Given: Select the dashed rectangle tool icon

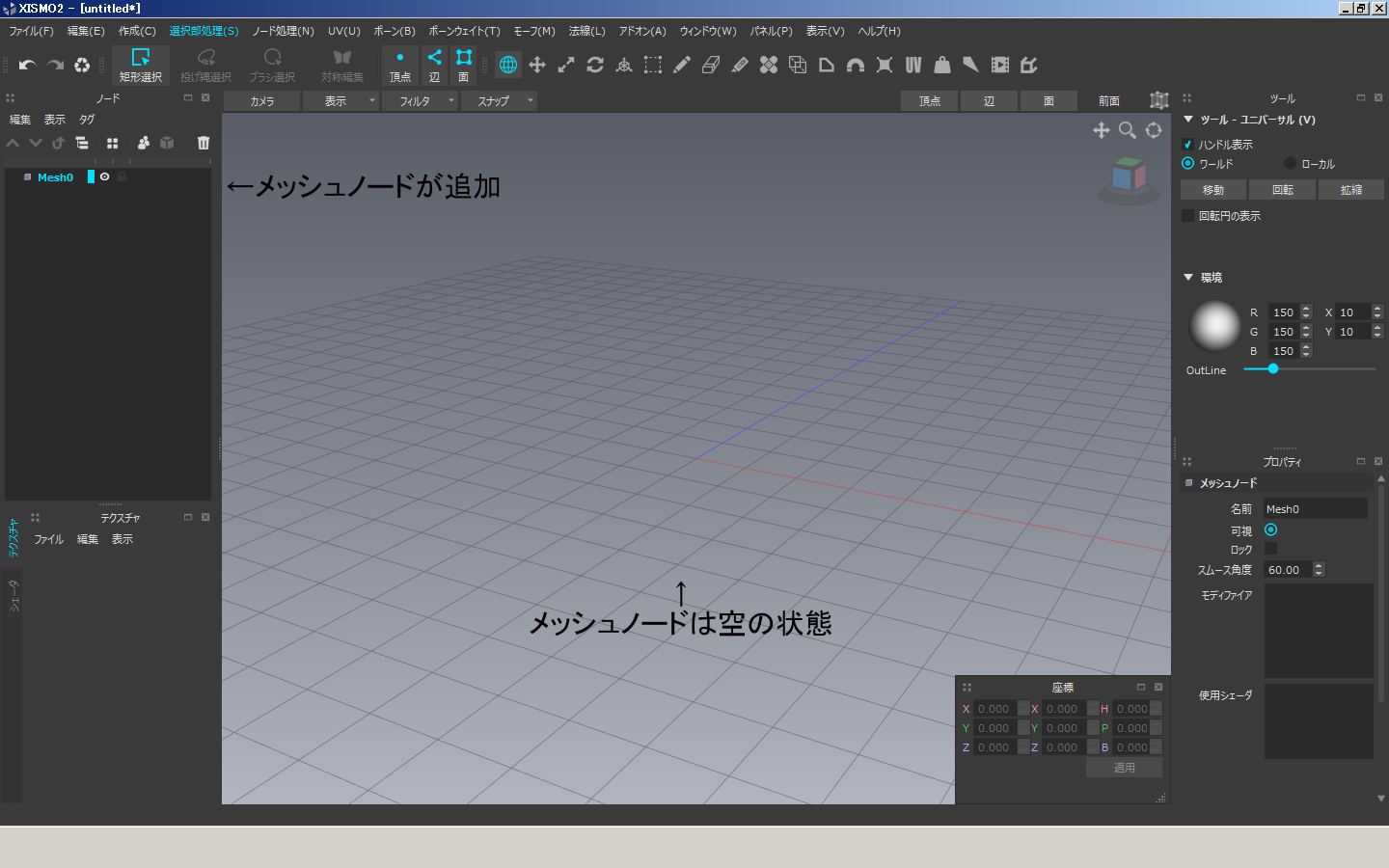Looking at the screenshot, I should point(653,65).
